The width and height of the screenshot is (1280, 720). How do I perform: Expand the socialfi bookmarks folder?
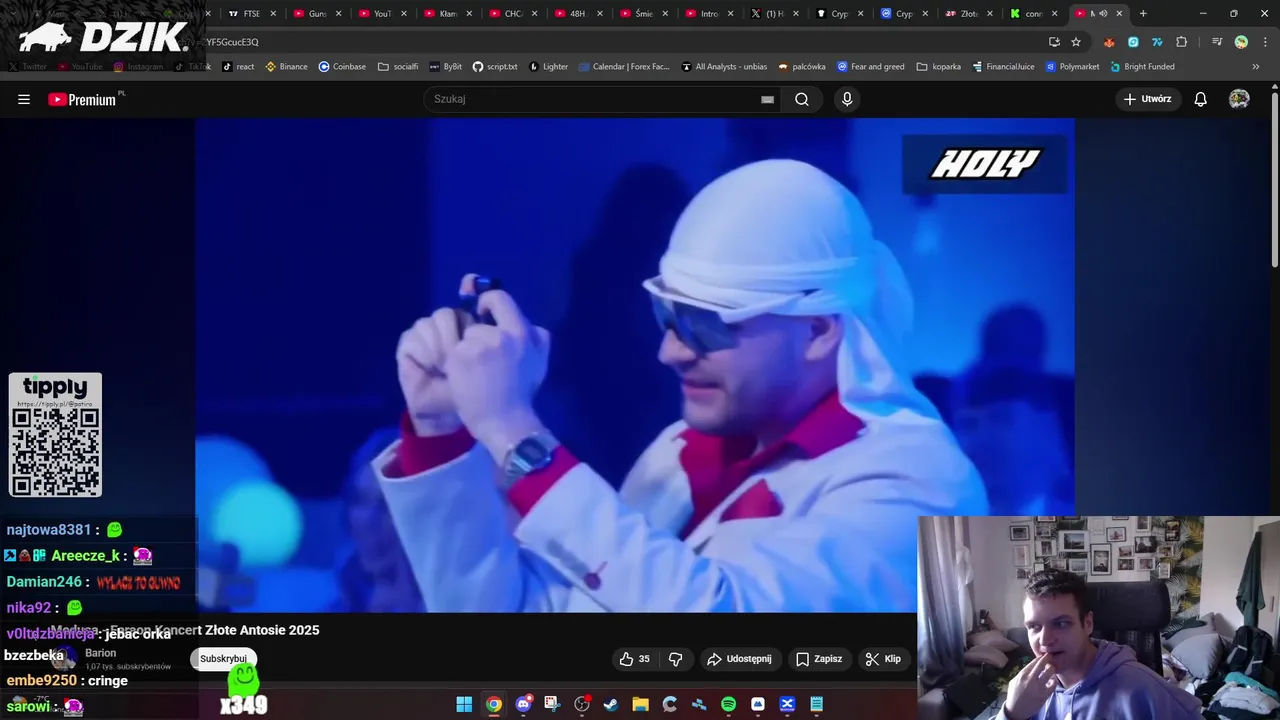[x=398, y=67]
